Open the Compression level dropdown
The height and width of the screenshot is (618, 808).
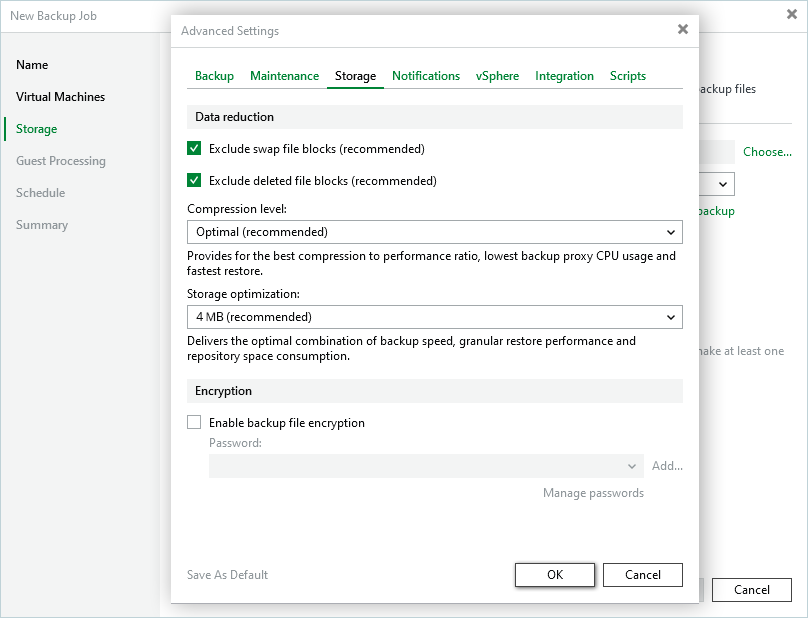(x=434, y=232)
